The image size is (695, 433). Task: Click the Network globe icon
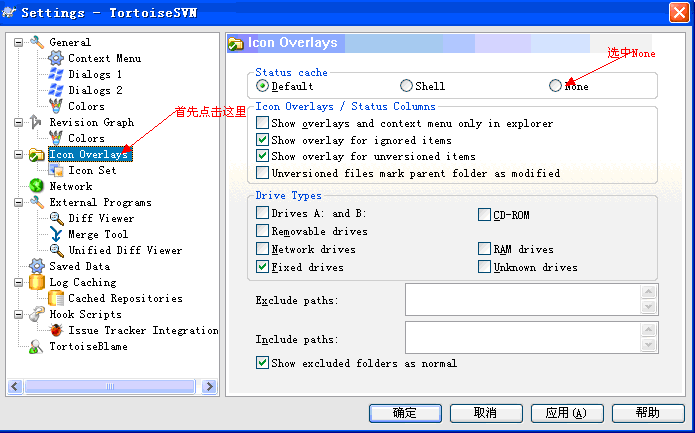36,186
